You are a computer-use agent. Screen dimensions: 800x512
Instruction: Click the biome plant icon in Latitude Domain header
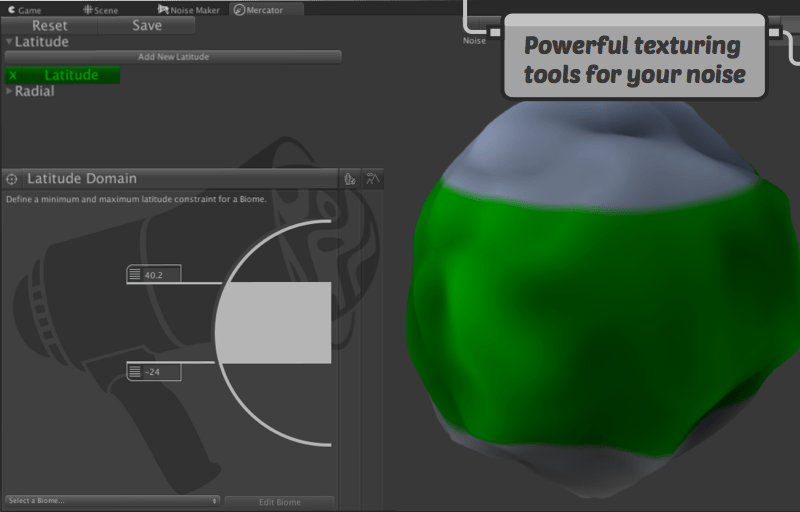[349, 179]
